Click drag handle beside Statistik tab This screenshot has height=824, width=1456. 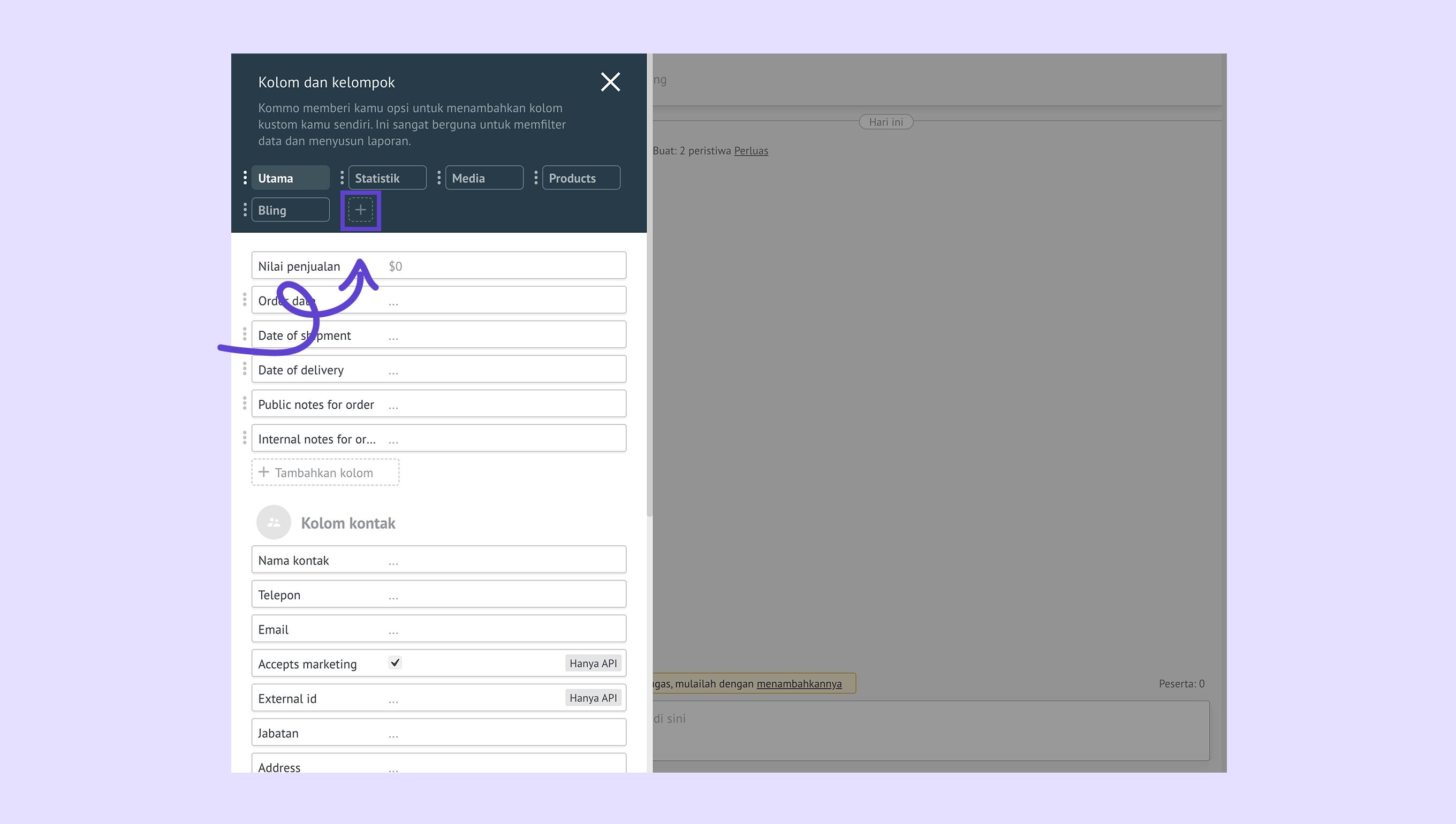[x=342, y=178]
